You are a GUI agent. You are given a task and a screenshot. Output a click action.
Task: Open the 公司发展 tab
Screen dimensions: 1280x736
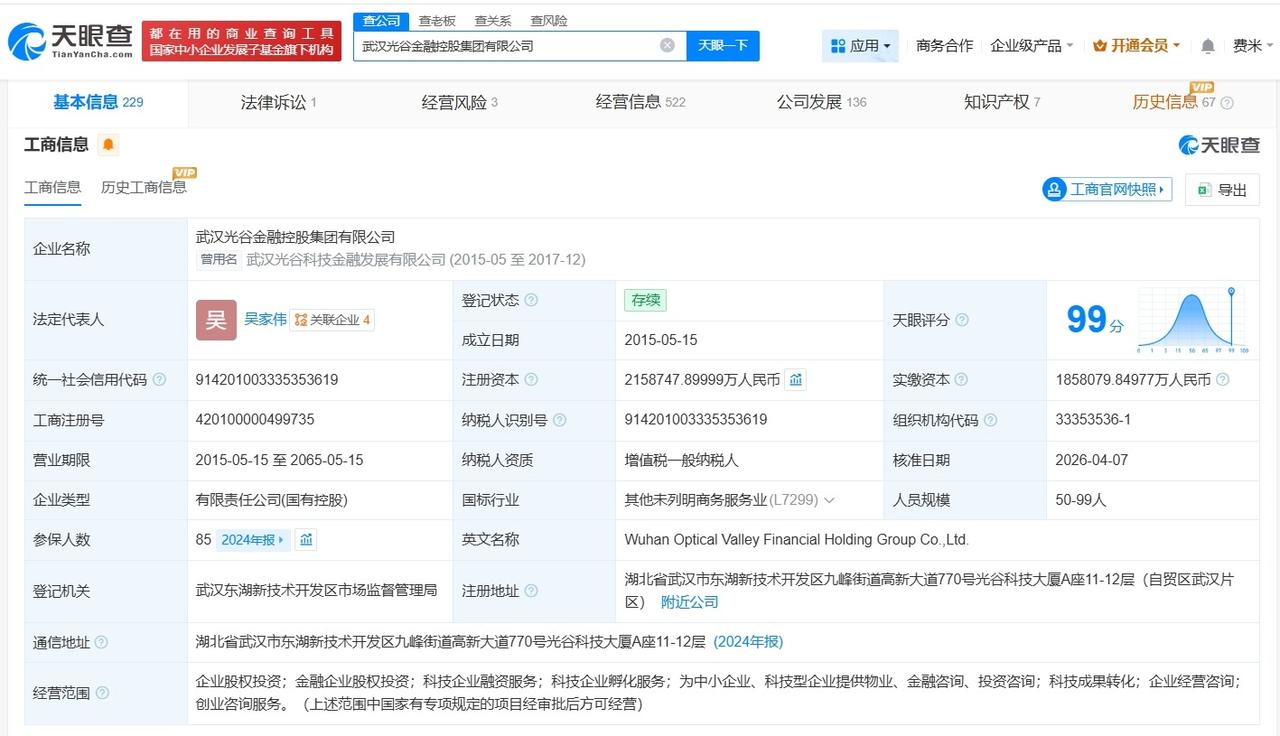click(822, 102)
